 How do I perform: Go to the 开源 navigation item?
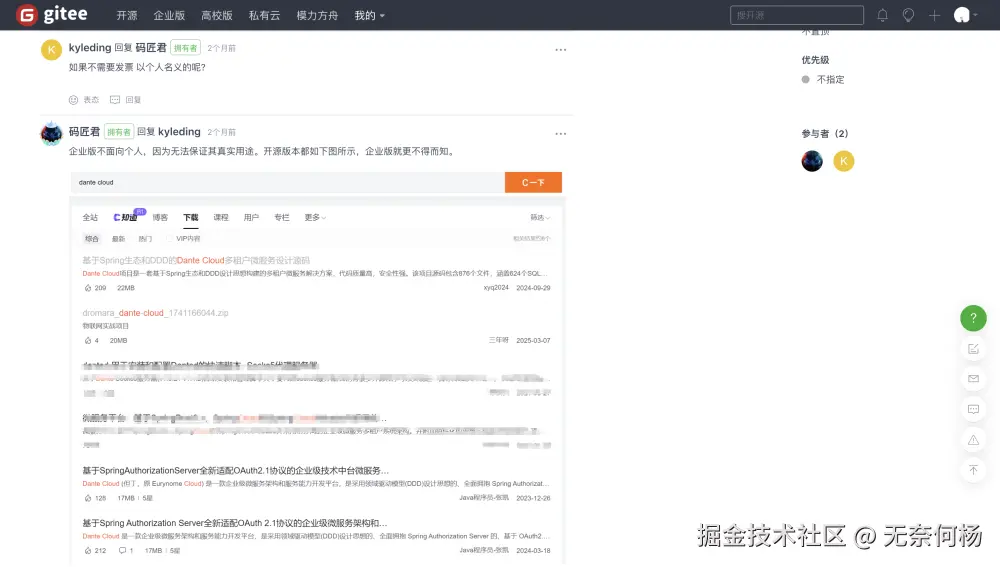click(127, 15)
